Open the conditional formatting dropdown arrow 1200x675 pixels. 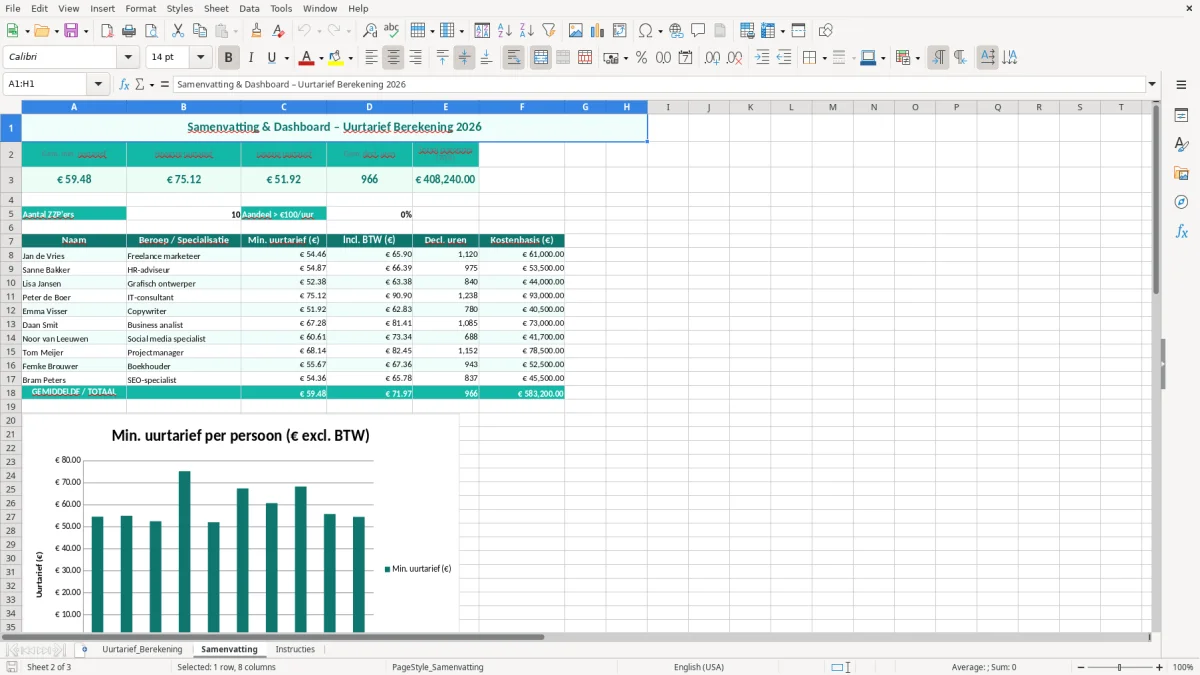pyautogui.click(x=917, y=58)
